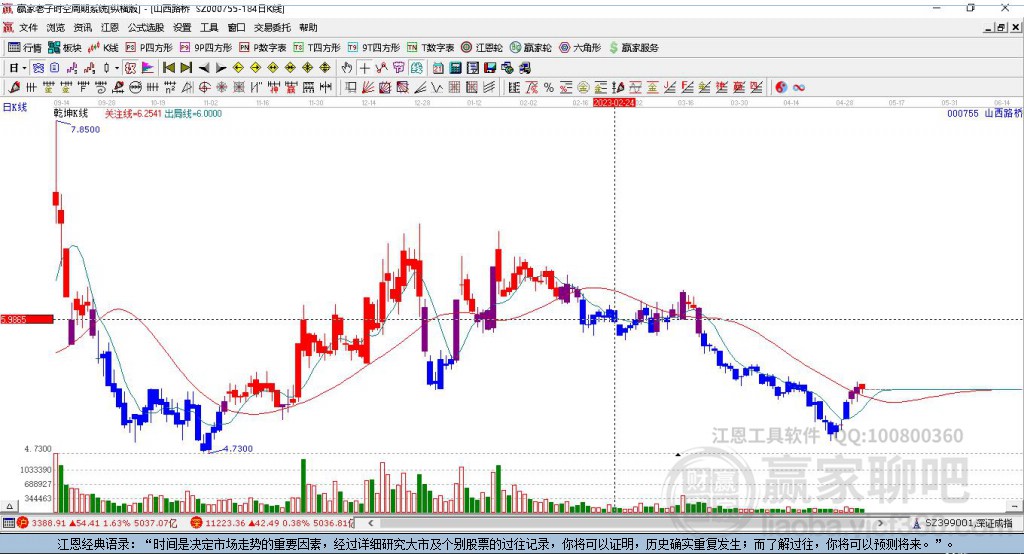1024x554 pixels.
Task: Click the 行情 toolbar button
Action: point(24,48)
